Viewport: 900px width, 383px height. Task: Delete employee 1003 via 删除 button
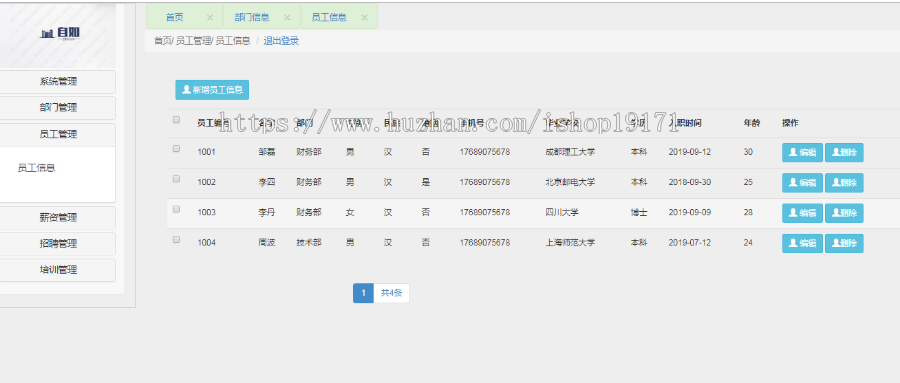coord(844,213)
